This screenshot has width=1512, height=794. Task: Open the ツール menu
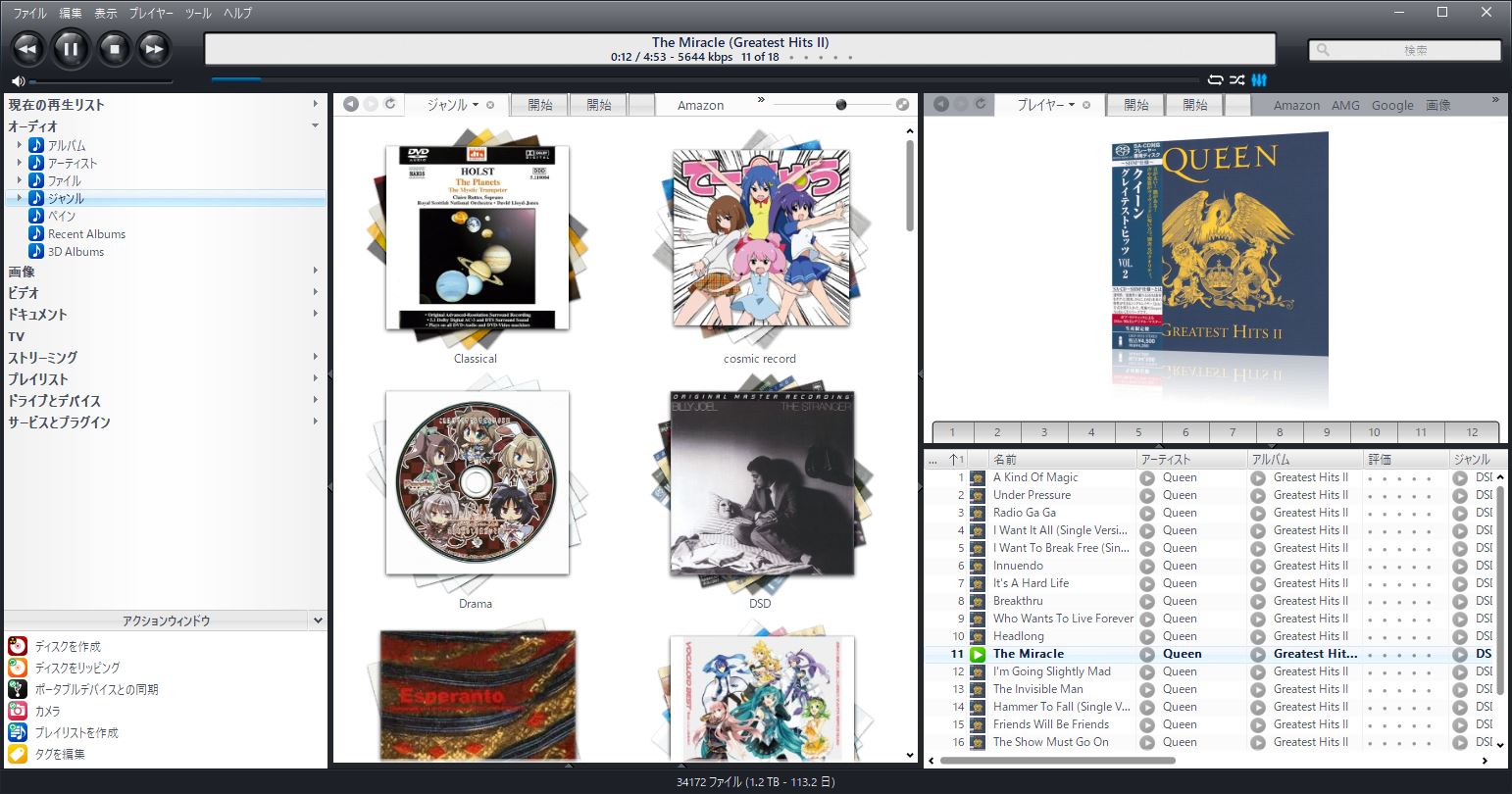tap(198, 13)
